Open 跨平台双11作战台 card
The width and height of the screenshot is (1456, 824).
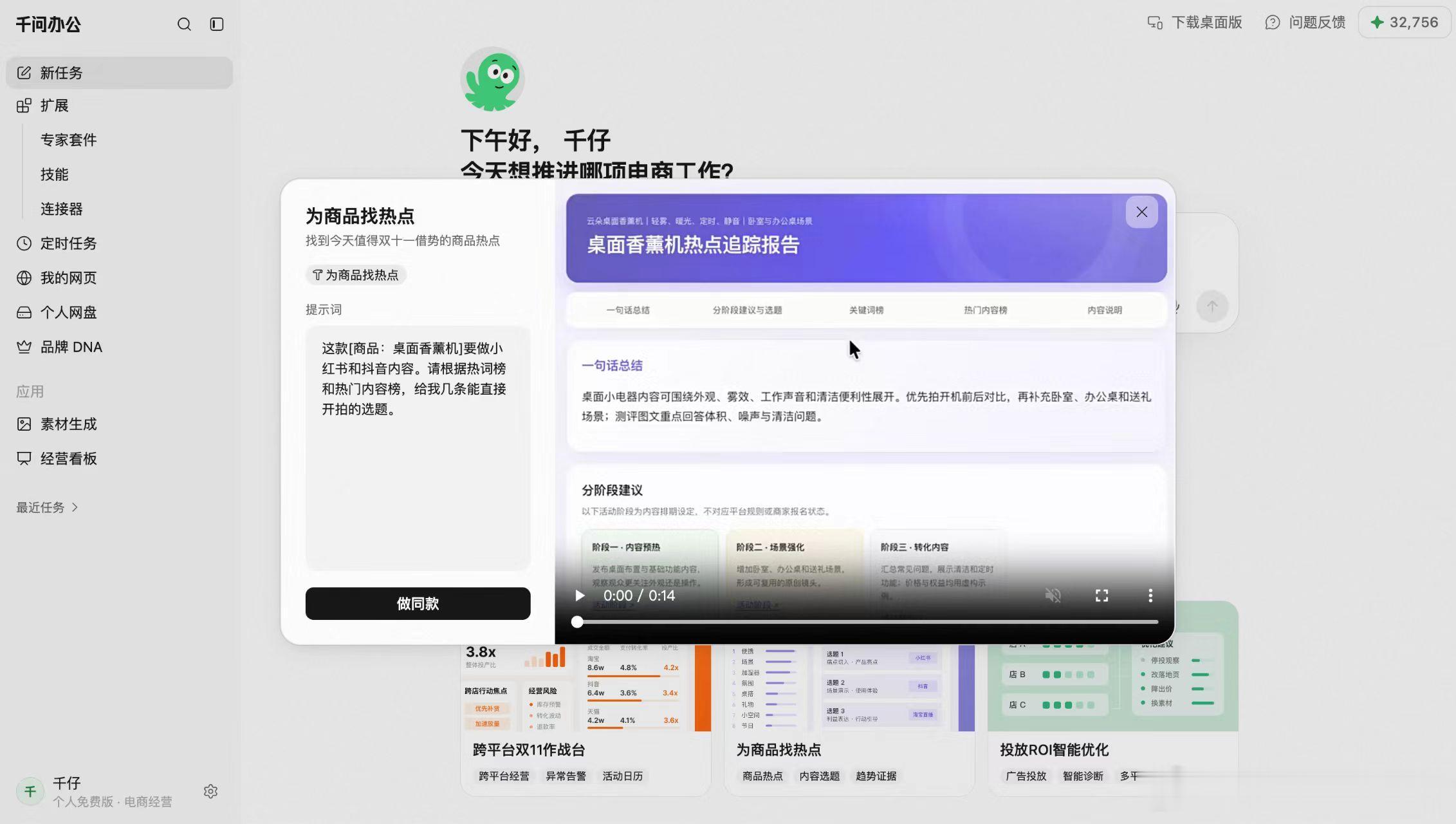585,720
